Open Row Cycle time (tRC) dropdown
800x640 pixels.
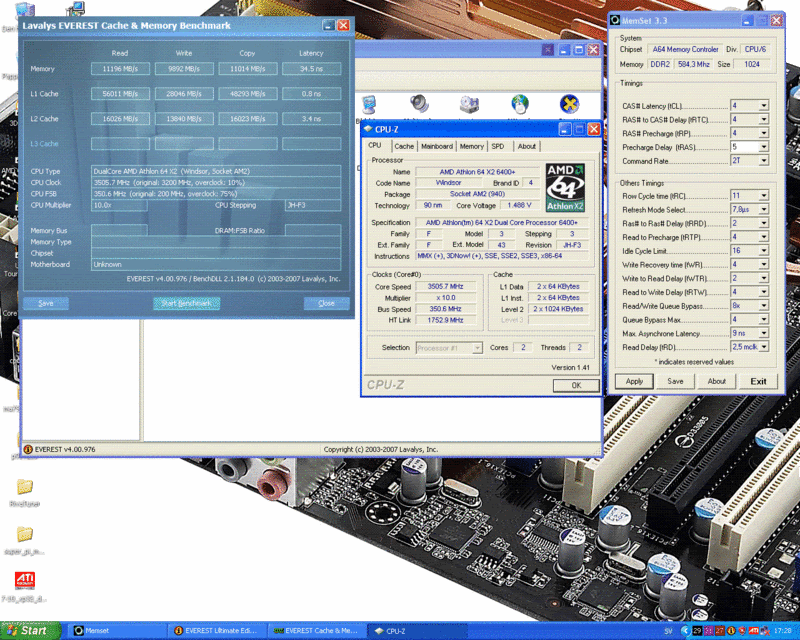coord(763,195)
